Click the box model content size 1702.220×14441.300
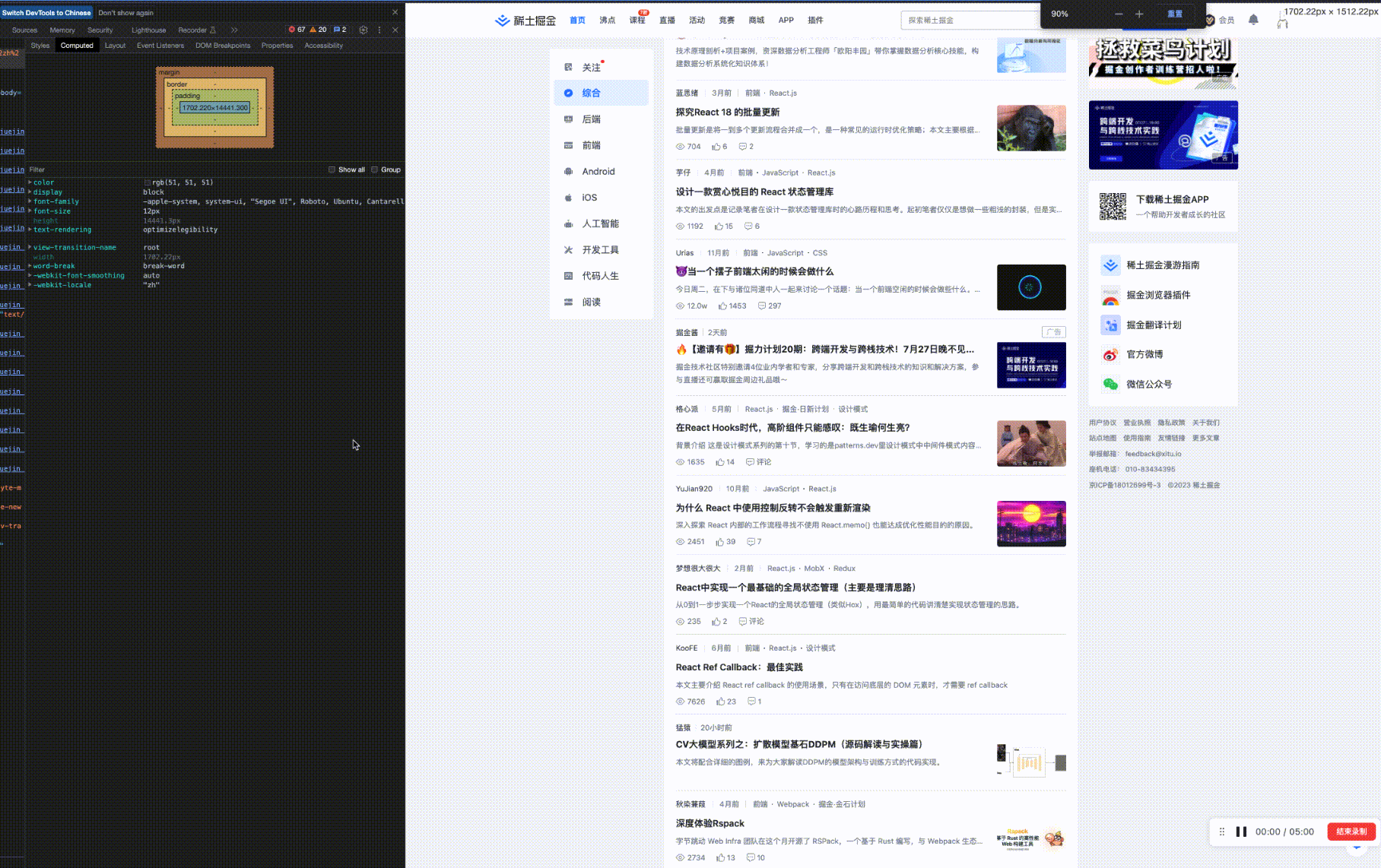 click(214, 108)
